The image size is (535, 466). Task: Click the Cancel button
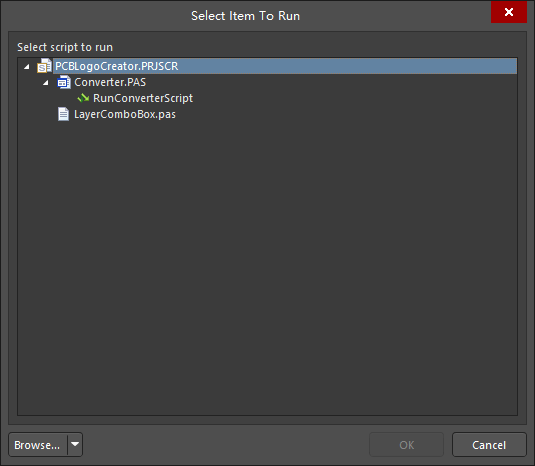pyautogui.click(x=489, y=445)
